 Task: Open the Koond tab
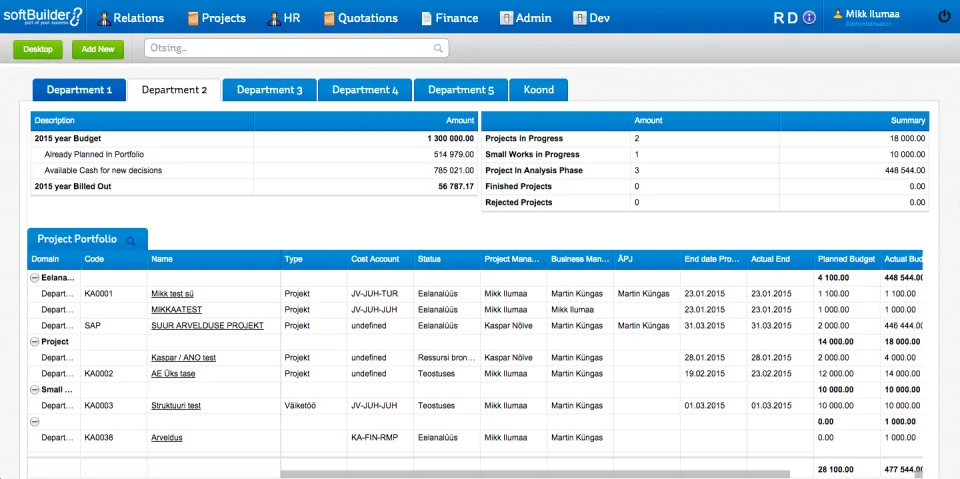(539, 90)
